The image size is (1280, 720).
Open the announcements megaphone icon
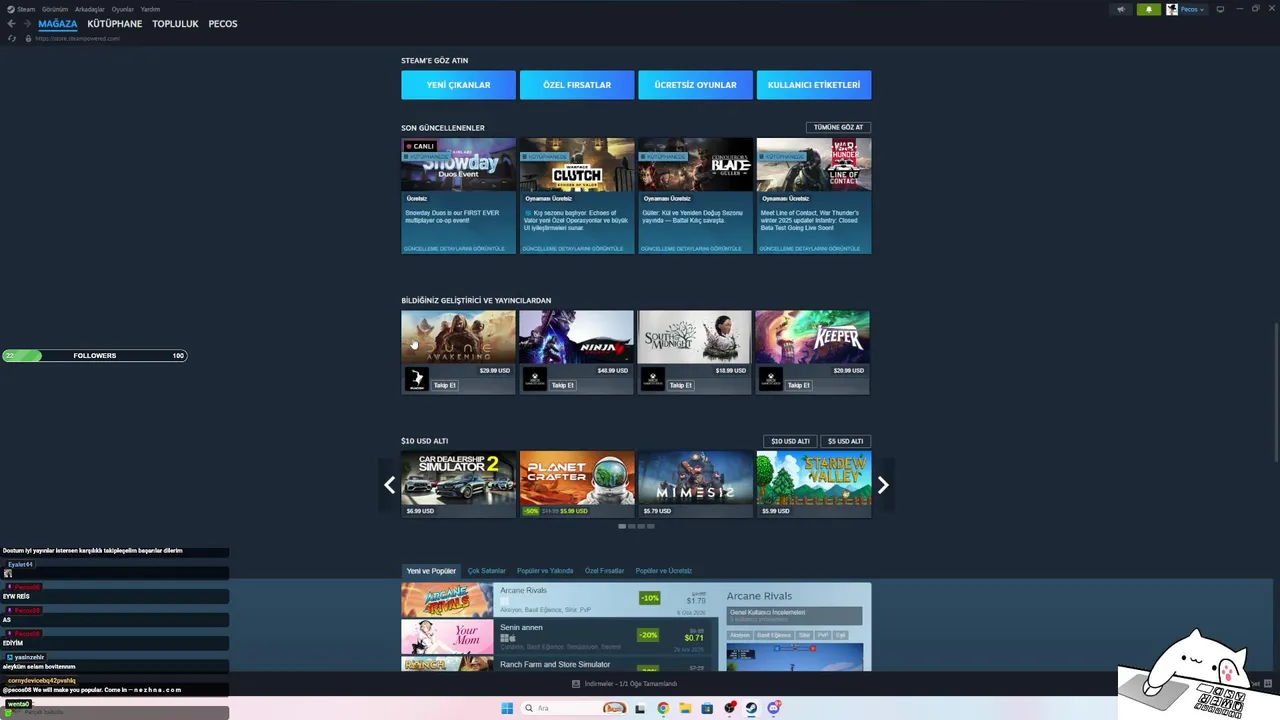(1121, 9)
